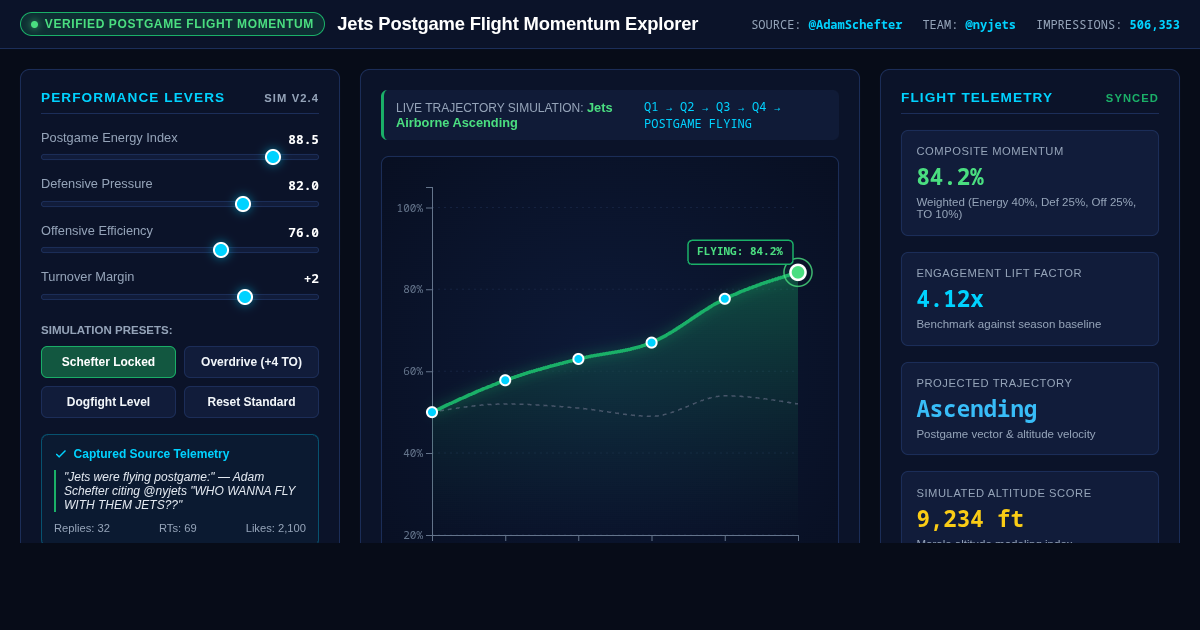
Task: Click the 80% y-axis label
Action: [413, 290]
